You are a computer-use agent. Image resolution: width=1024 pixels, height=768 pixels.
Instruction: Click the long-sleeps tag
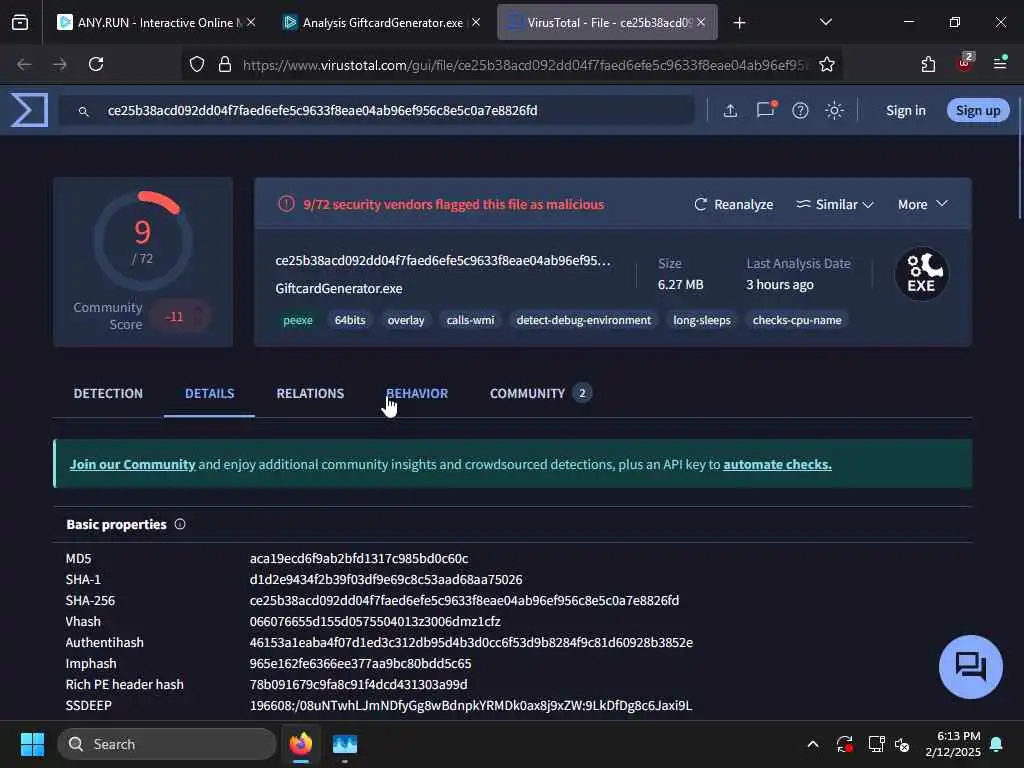point(702,320)
